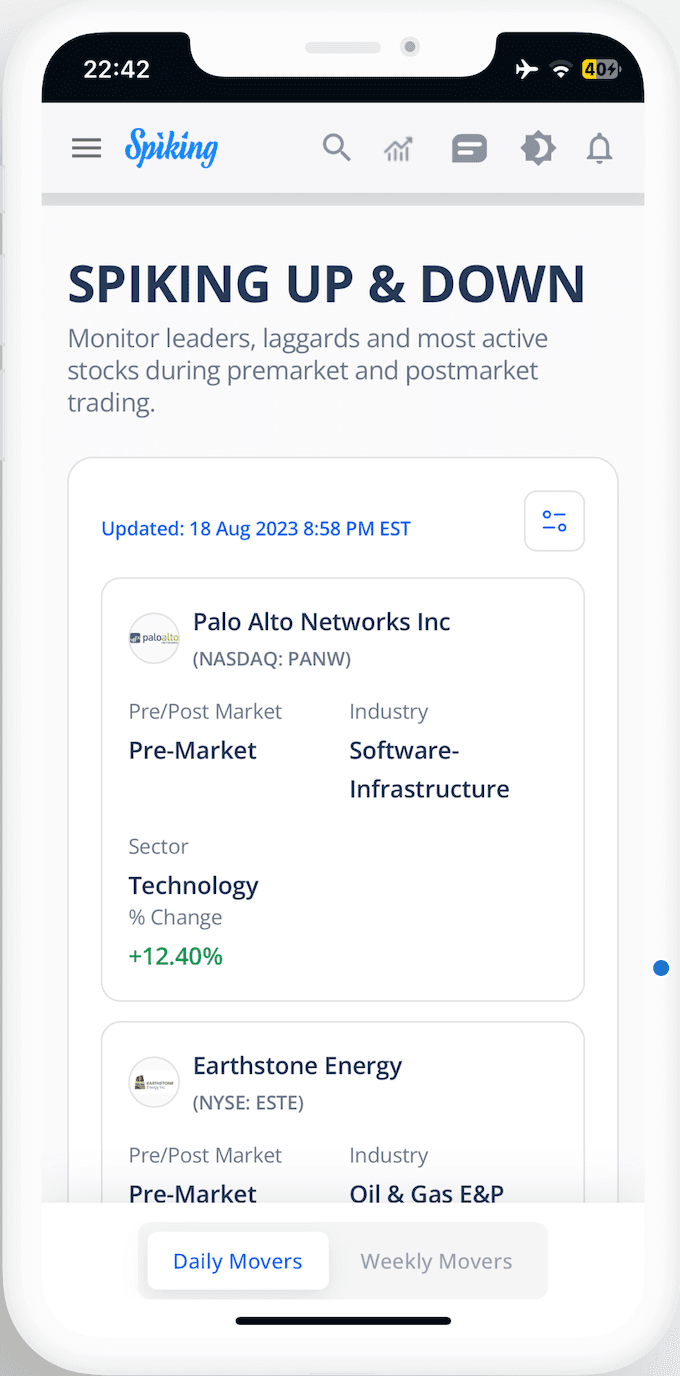The height and width of the screenshot is (1376, 680).
Task: Open the search magnifier icon
Action: click(337, 148)
